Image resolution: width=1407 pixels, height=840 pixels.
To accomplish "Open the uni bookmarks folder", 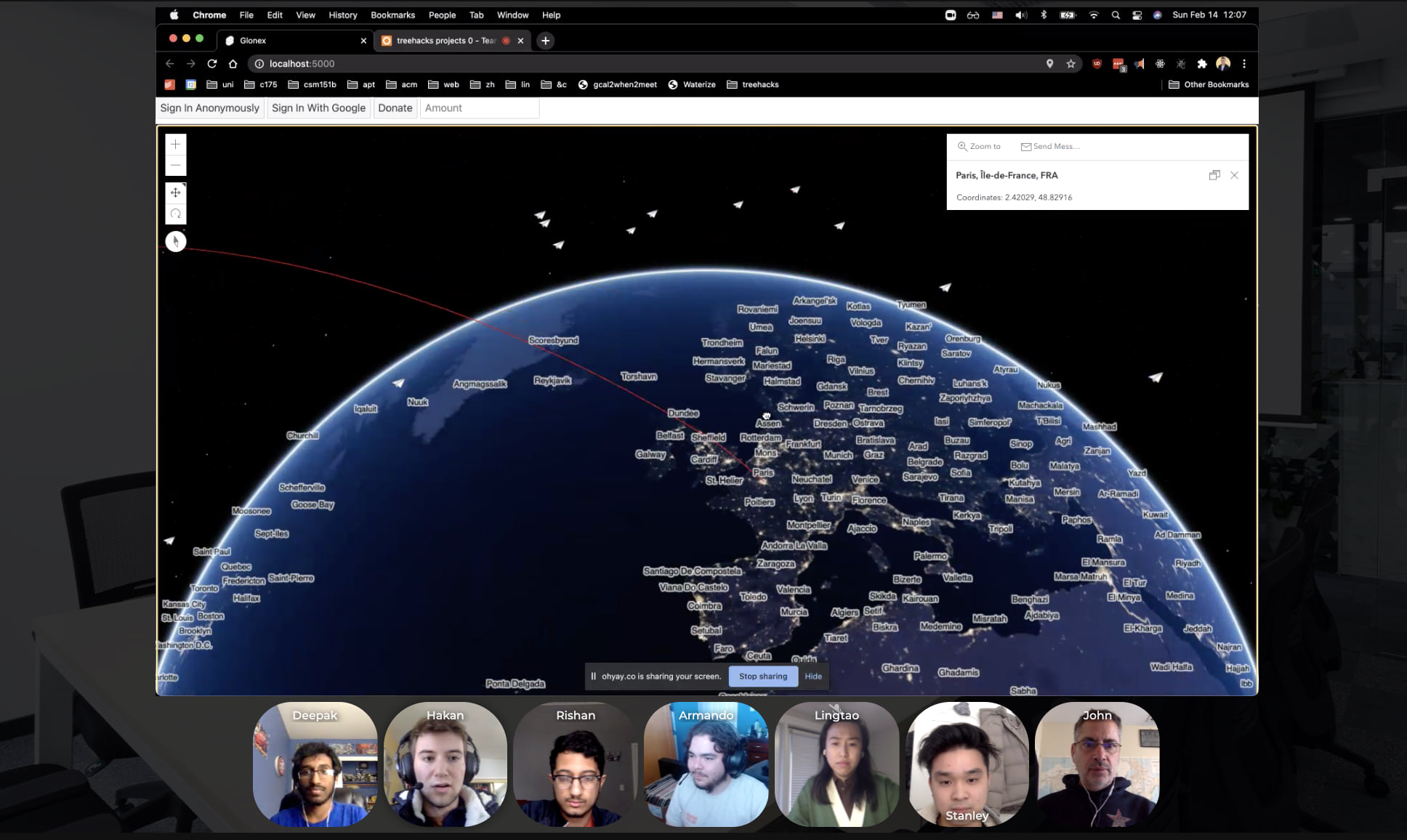I will (220, 84).
